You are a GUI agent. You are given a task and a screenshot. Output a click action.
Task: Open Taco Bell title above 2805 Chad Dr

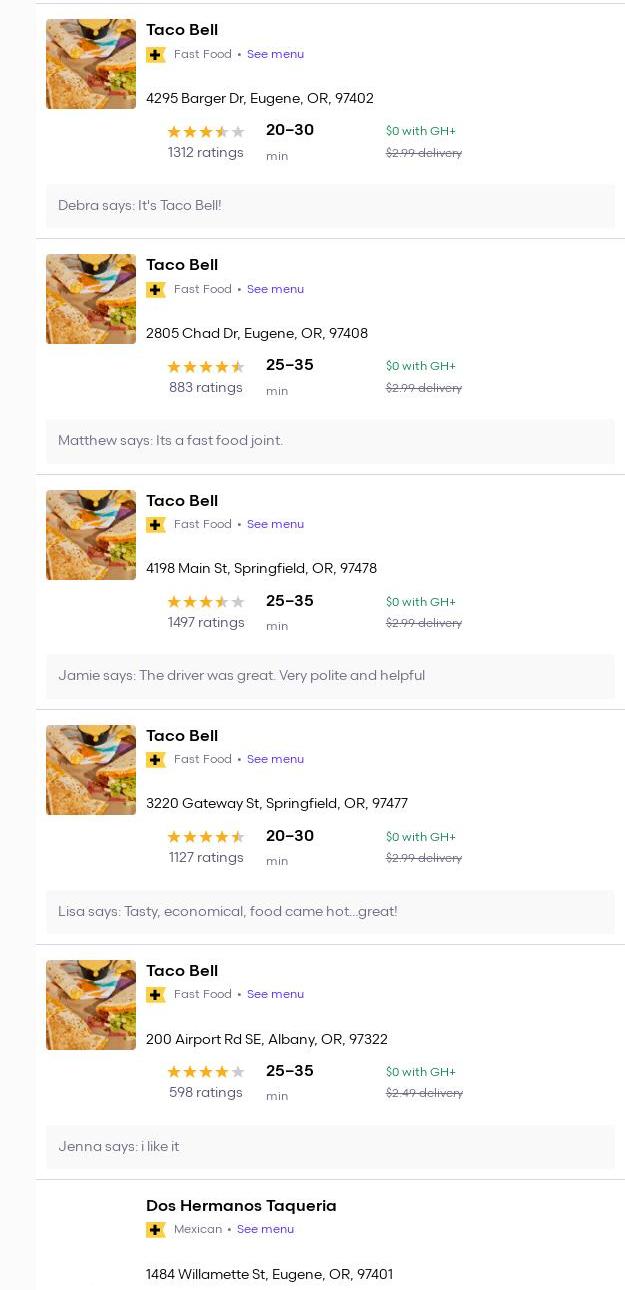[x=182, y=265]
